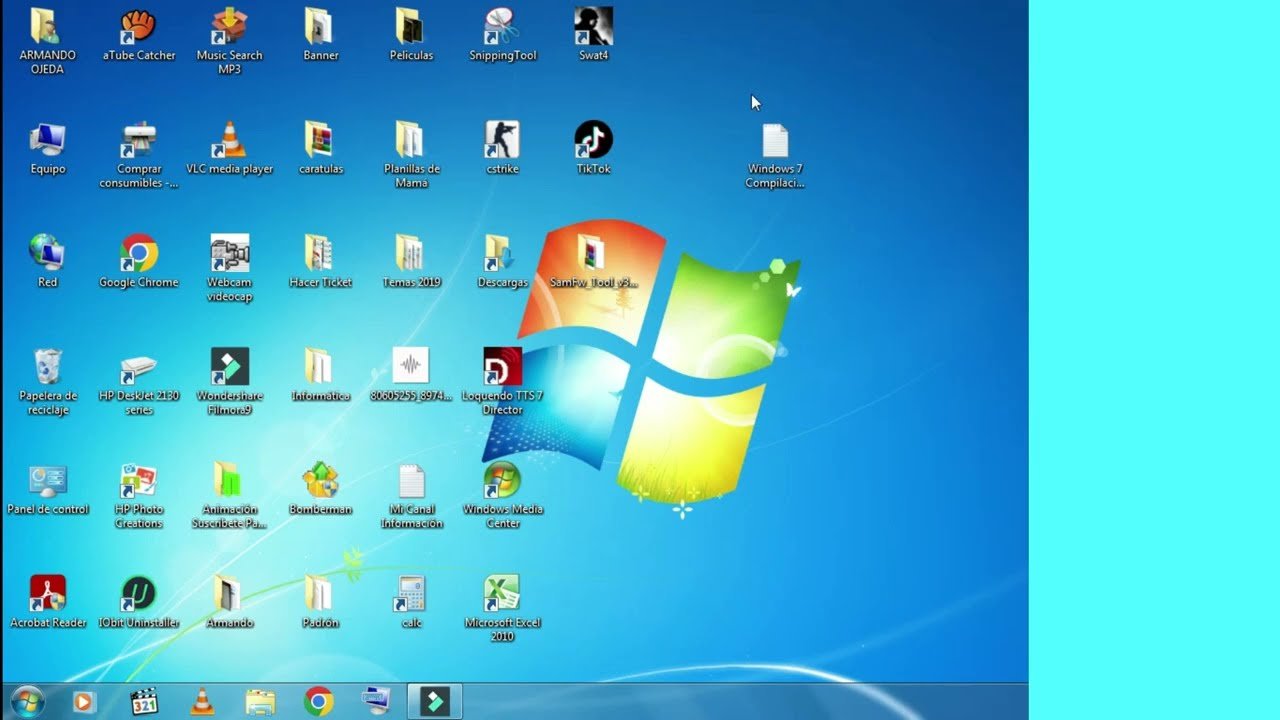Open the Descargas folder shortcut

coord(502,262)
